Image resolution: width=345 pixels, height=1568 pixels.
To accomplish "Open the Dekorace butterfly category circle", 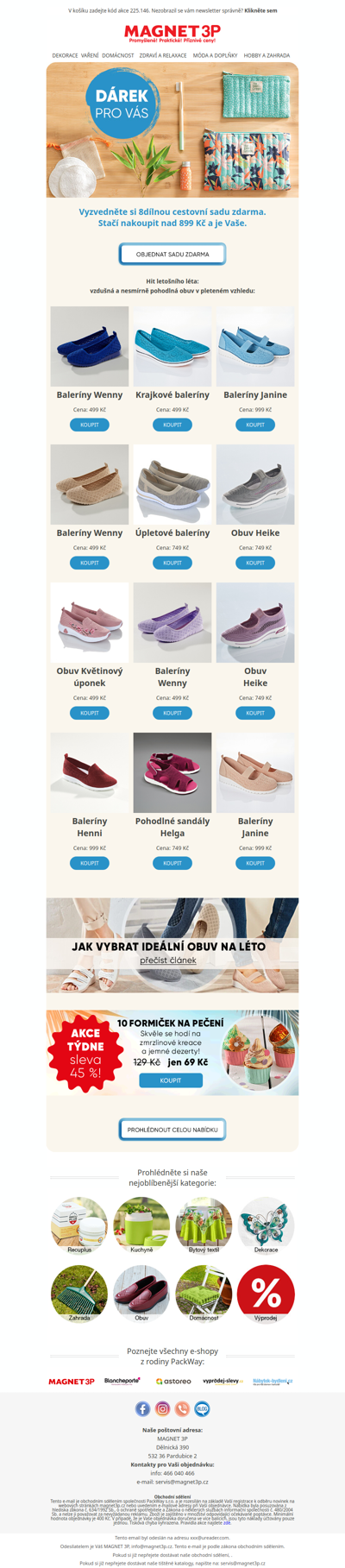I will click(x=266, y=1225).
